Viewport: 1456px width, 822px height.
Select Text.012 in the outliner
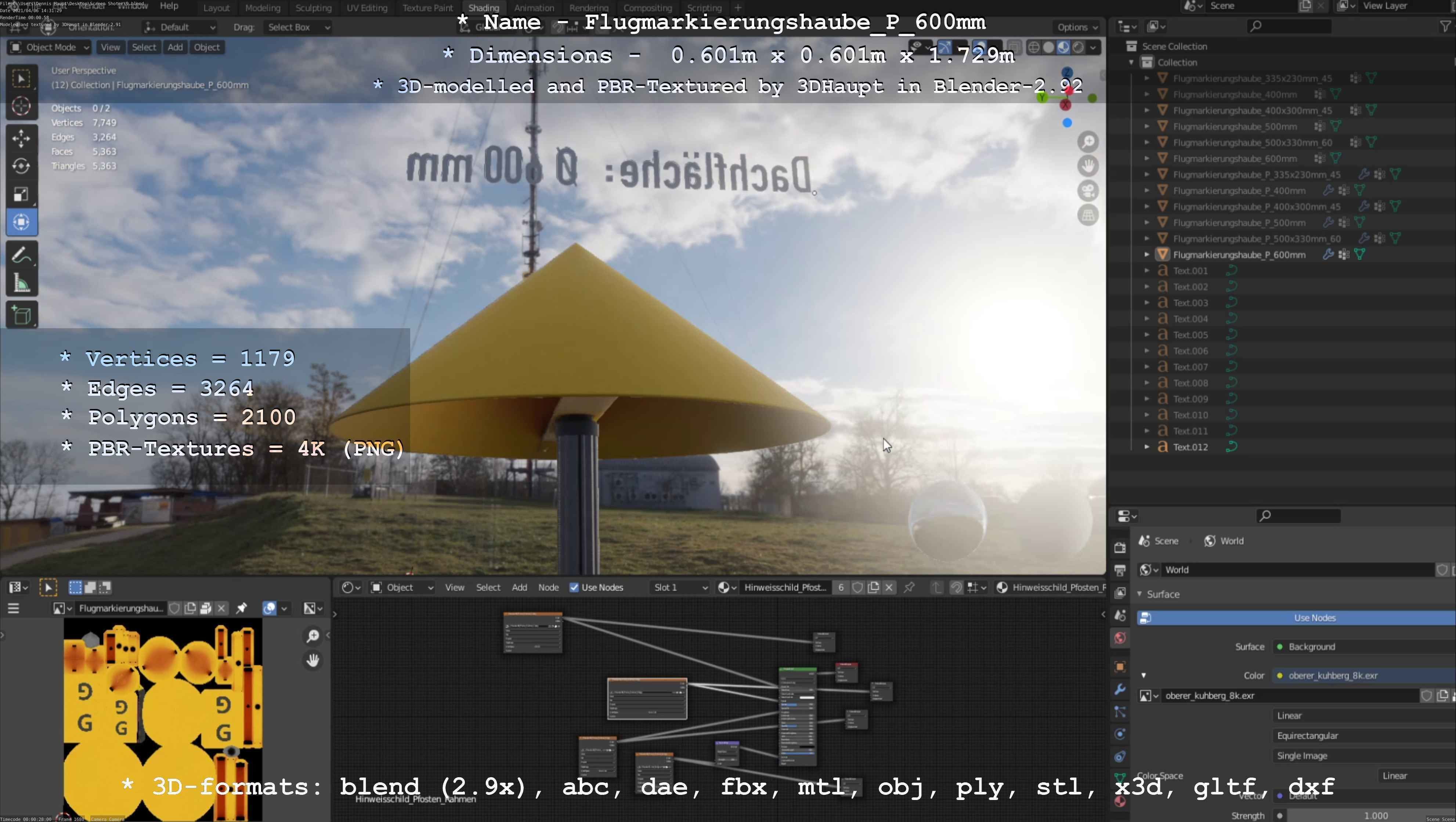click(1190, 447)
